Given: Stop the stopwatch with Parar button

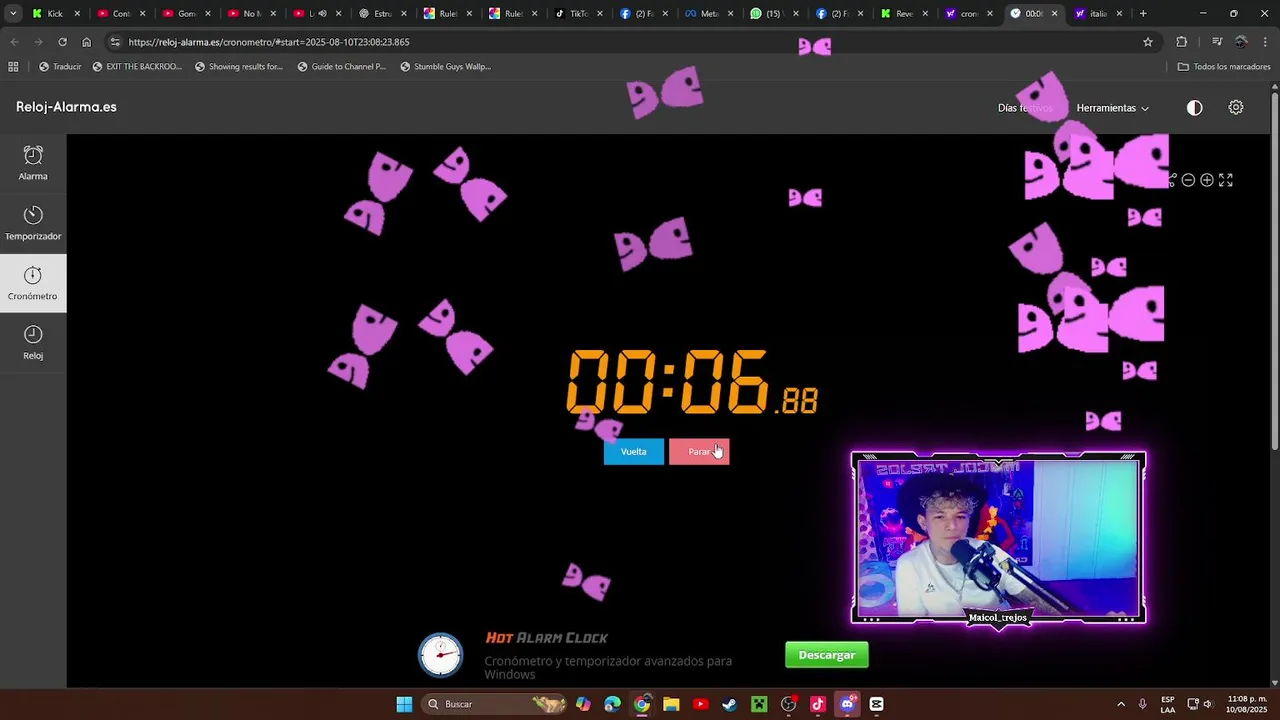Looking at the screenshot, I should coord(699,451).
